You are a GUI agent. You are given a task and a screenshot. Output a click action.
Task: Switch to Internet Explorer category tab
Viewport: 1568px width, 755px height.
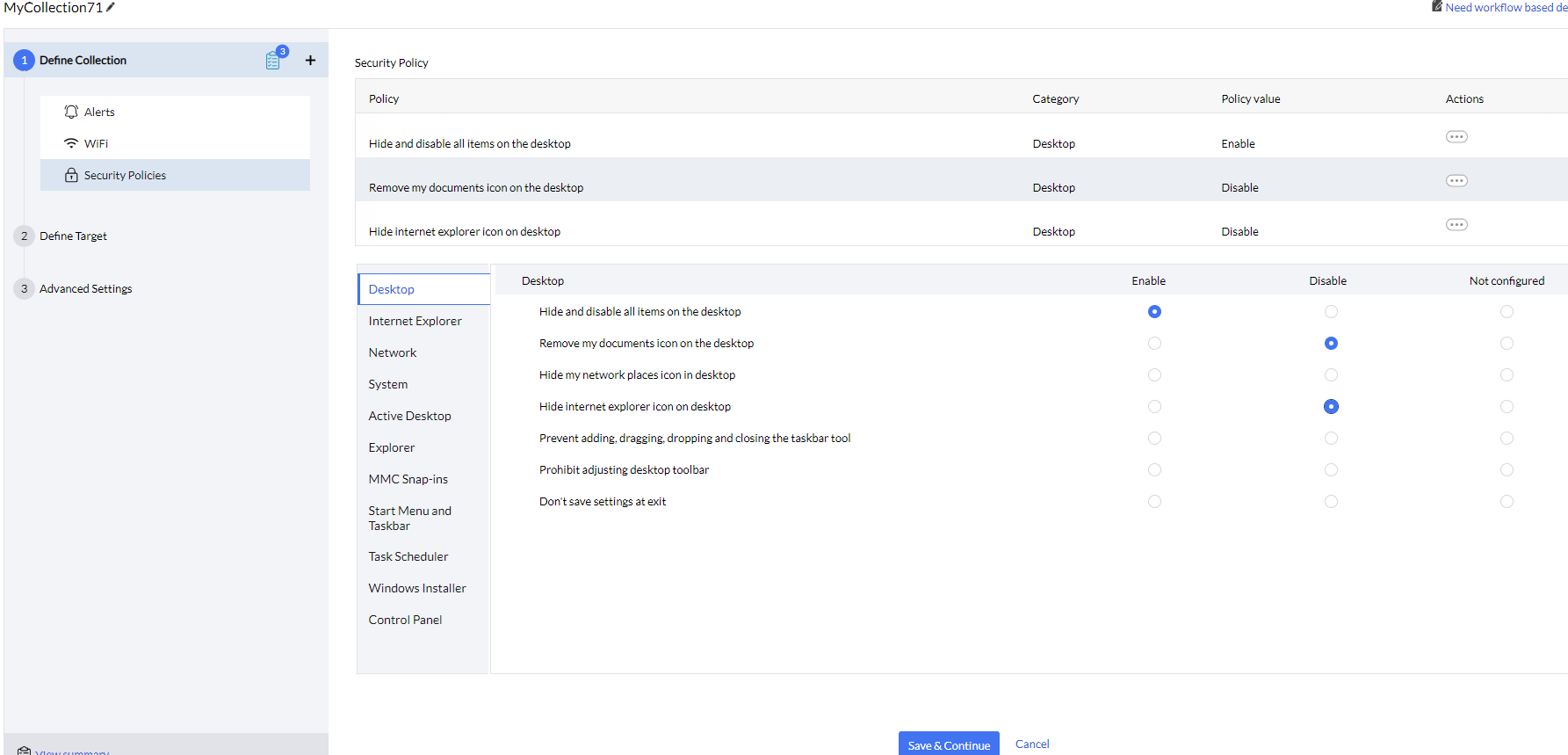click(x=415, y=321)
